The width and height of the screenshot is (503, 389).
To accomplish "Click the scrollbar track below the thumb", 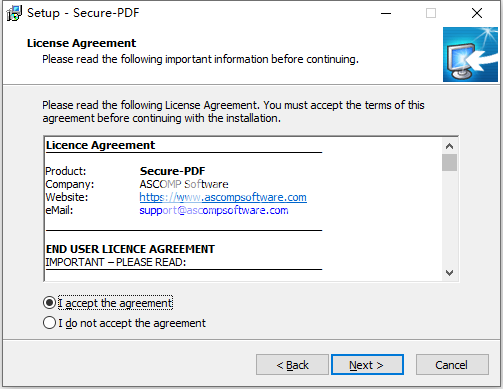I will point(449,218).
